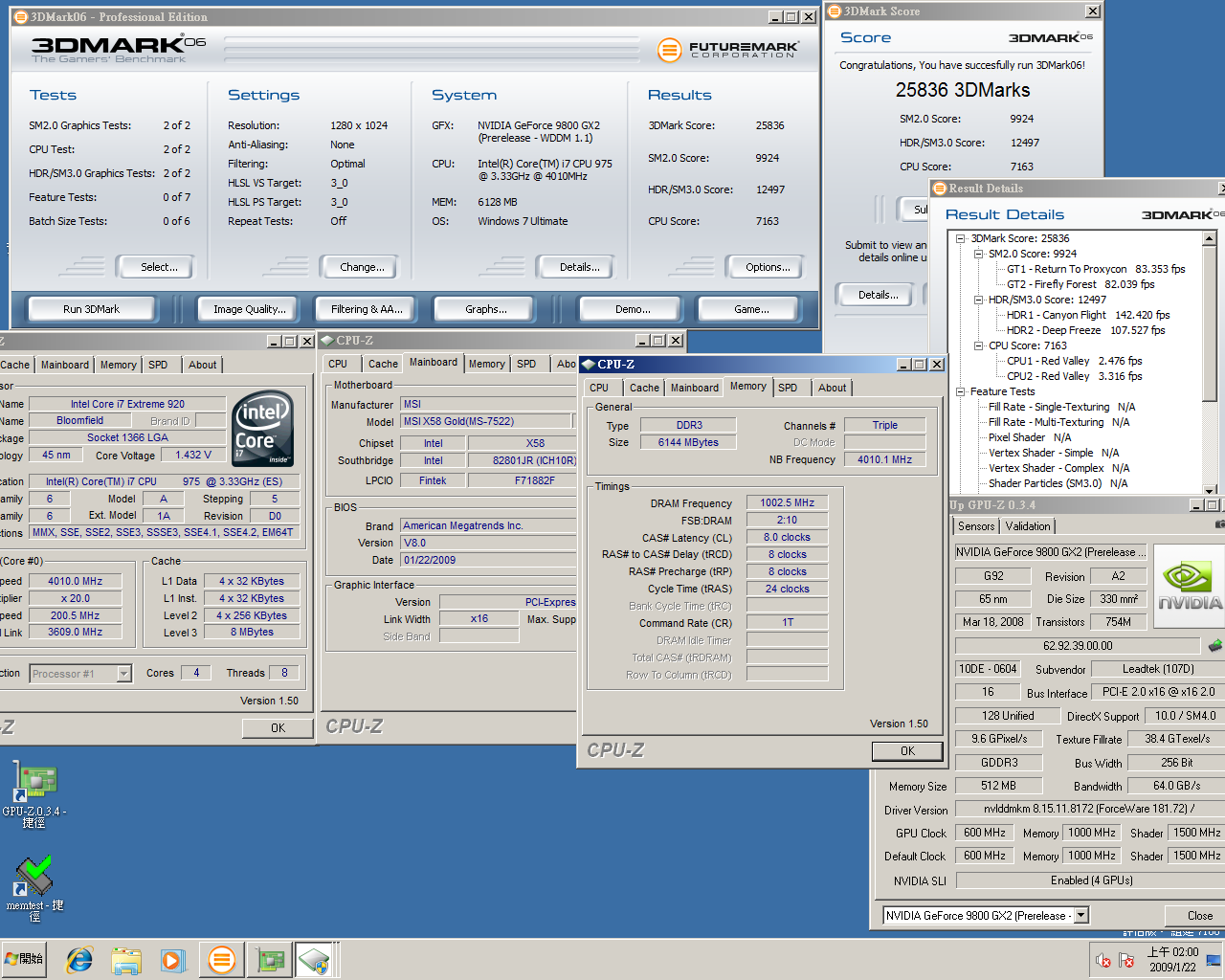This screenshot has width=1225, height=980.
Task: Switch to GPU-Z graphics card taskbar button
Action: (x=269, y=959)
